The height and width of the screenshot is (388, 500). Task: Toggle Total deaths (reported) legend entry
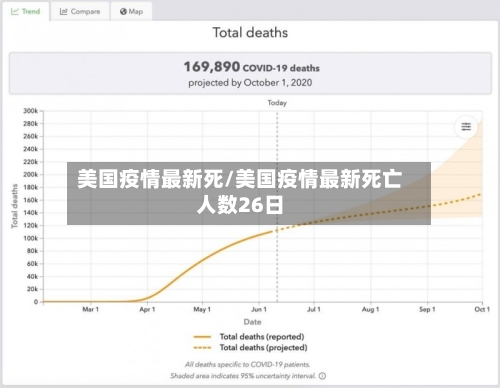(x=249, y=337)
